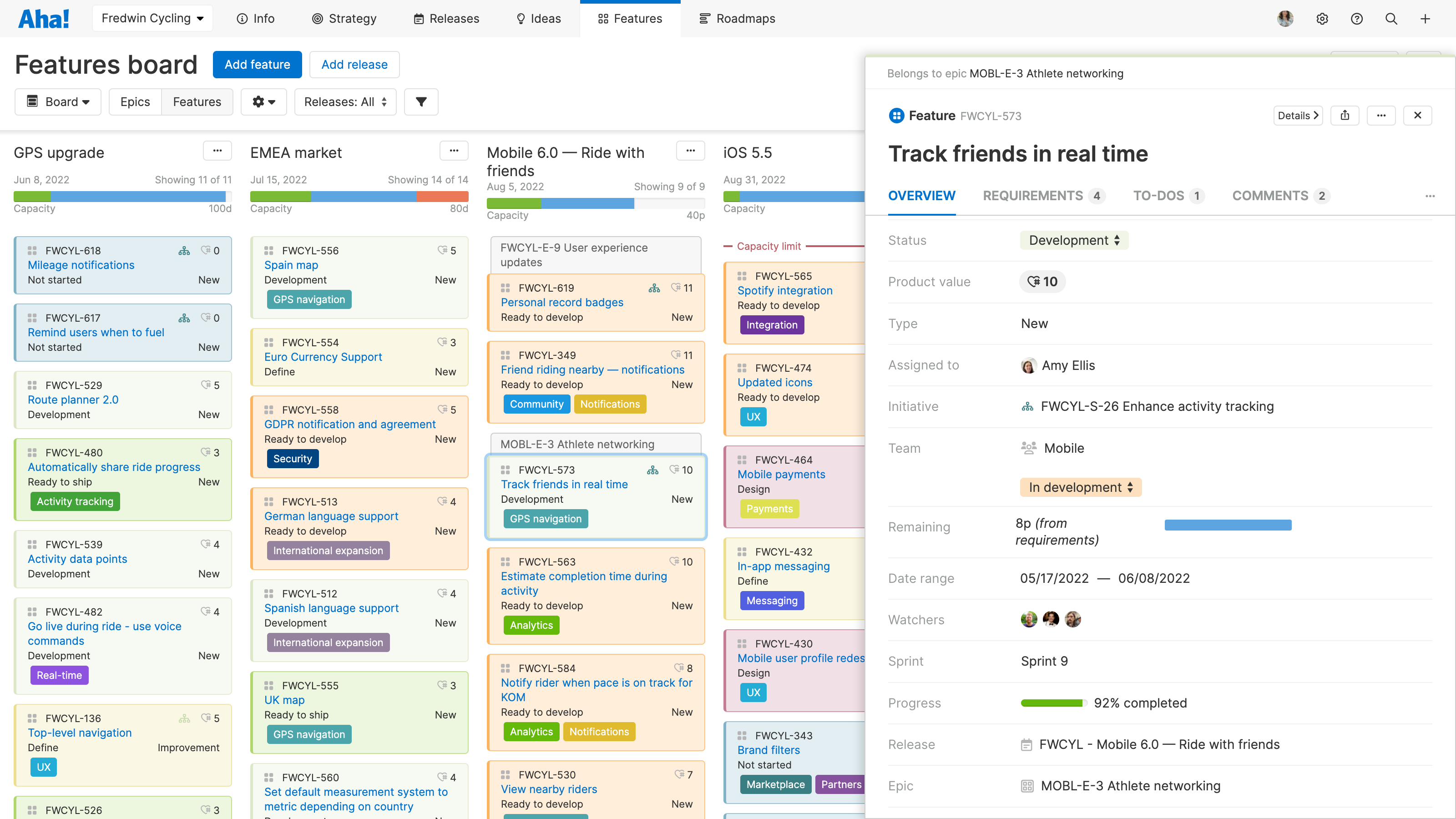1456x819 pixels.
Task: Click the Add feature button
Action: (x=257, y=65)
